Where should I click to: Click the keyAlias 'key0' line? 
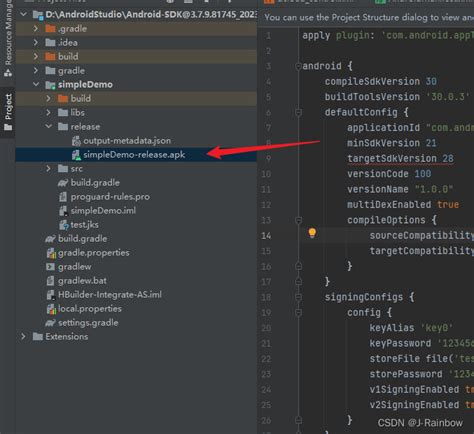pyautogui.click(x=411, y=328)
